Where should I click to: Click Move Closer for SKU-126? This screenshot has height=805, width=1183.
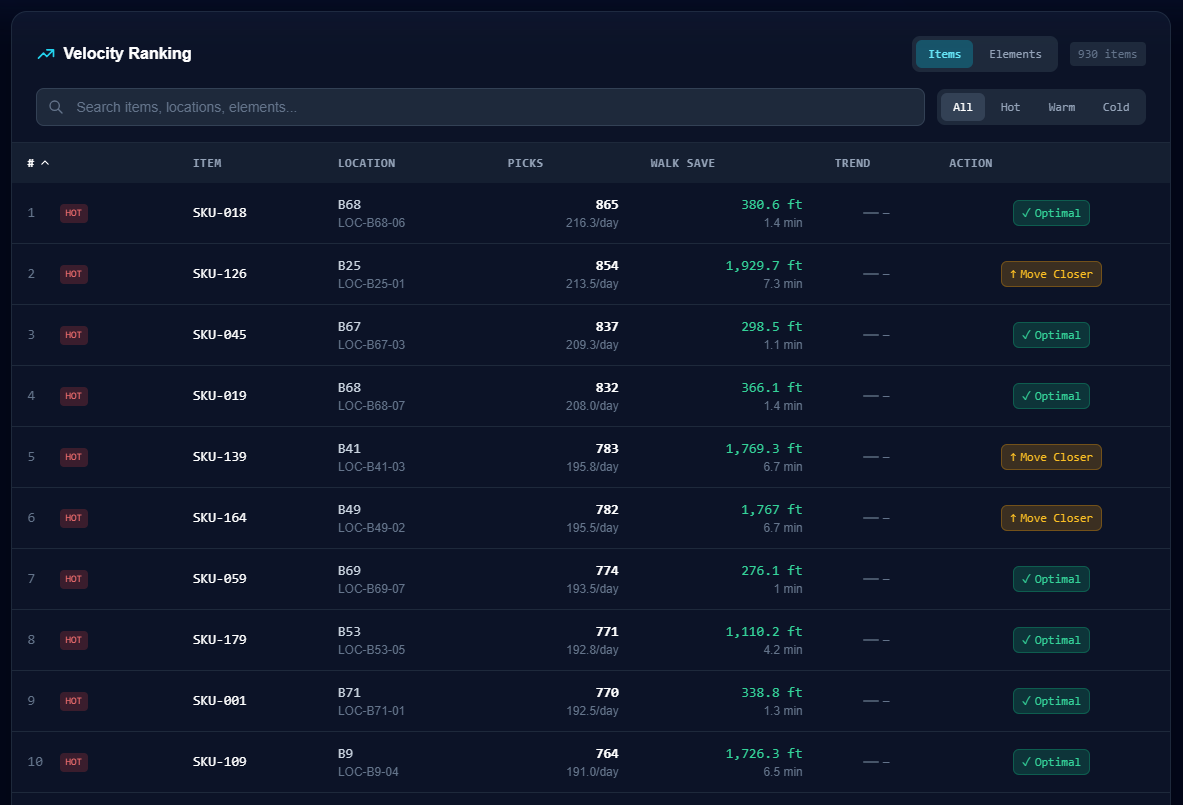tap(1051, 275)
